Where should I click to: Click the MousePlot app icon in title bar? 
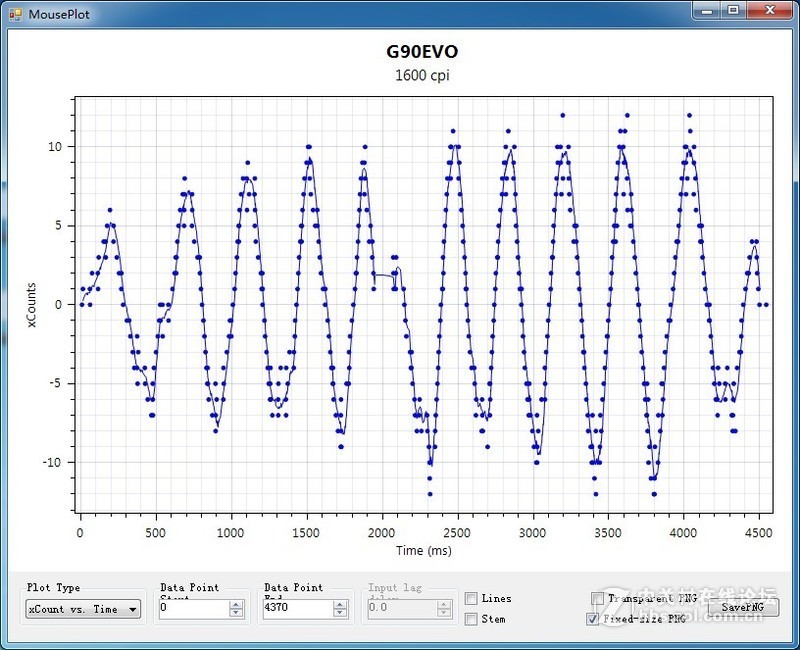tap(15, 13)
